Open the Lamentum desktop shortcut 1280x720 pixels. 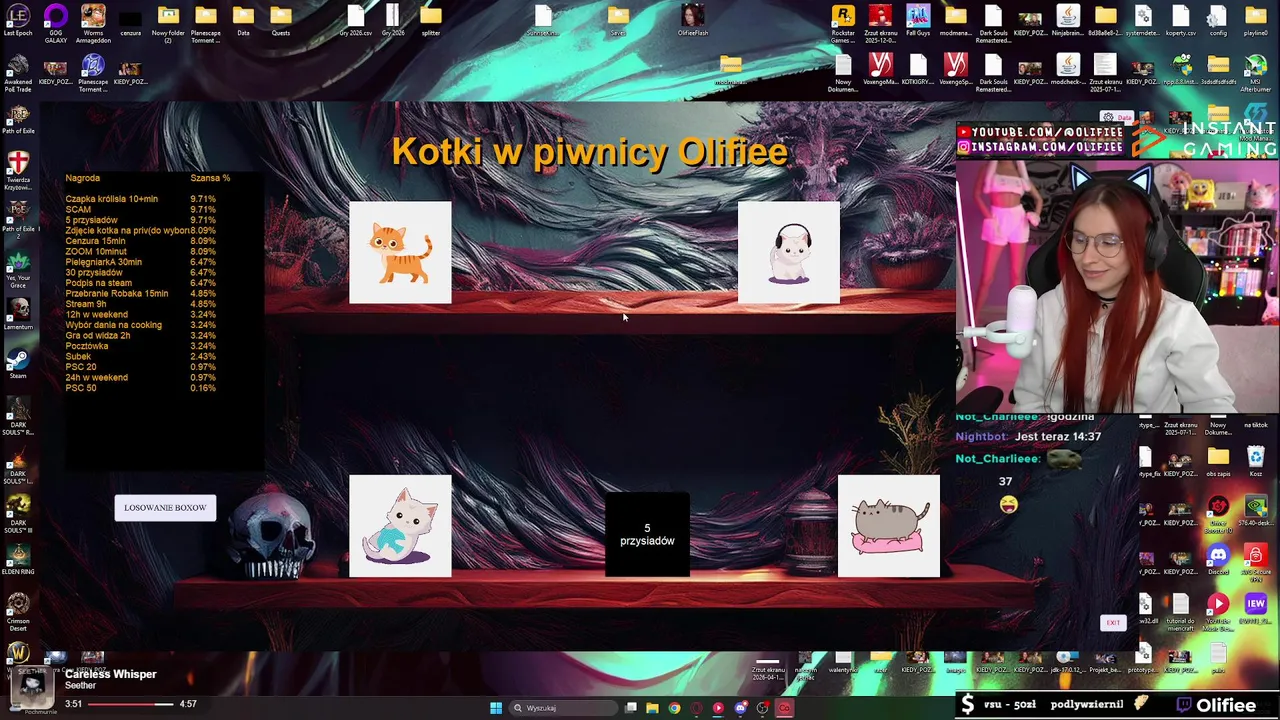tap(18, 313)
